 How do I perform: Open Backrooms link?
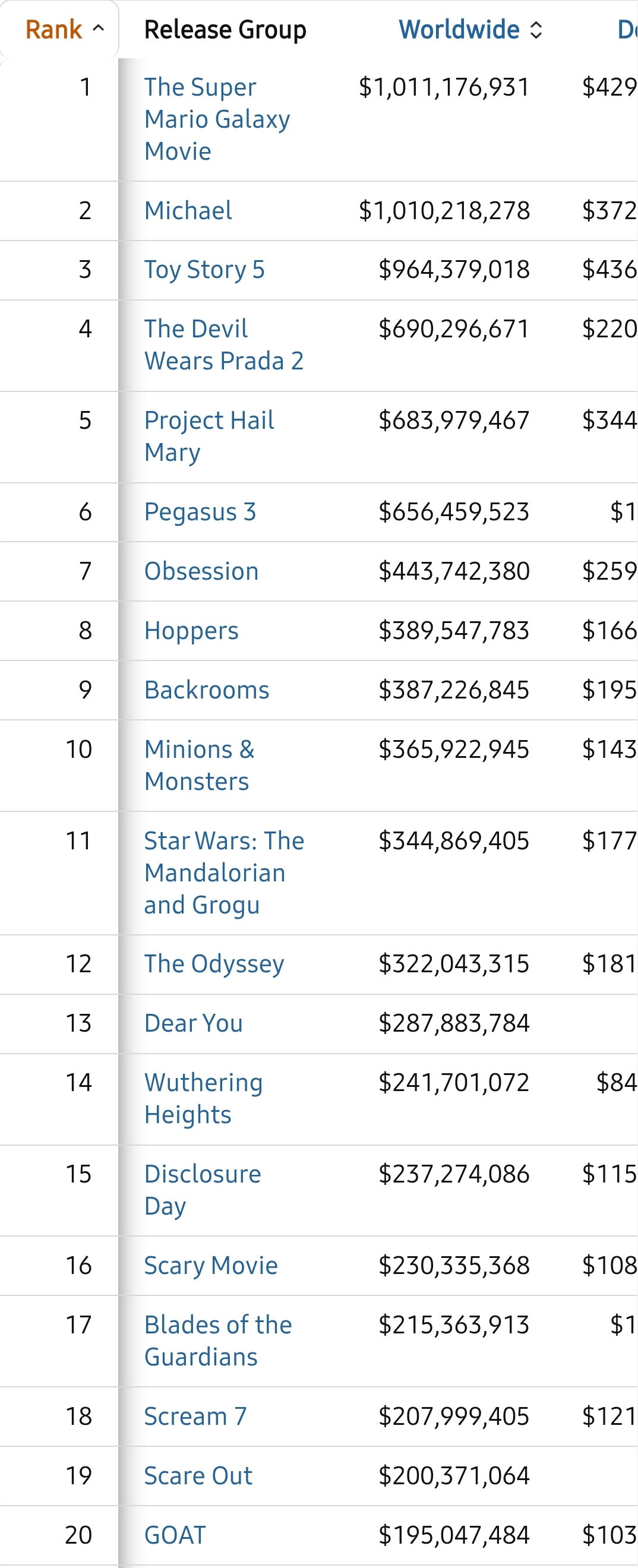click(206, 690)
